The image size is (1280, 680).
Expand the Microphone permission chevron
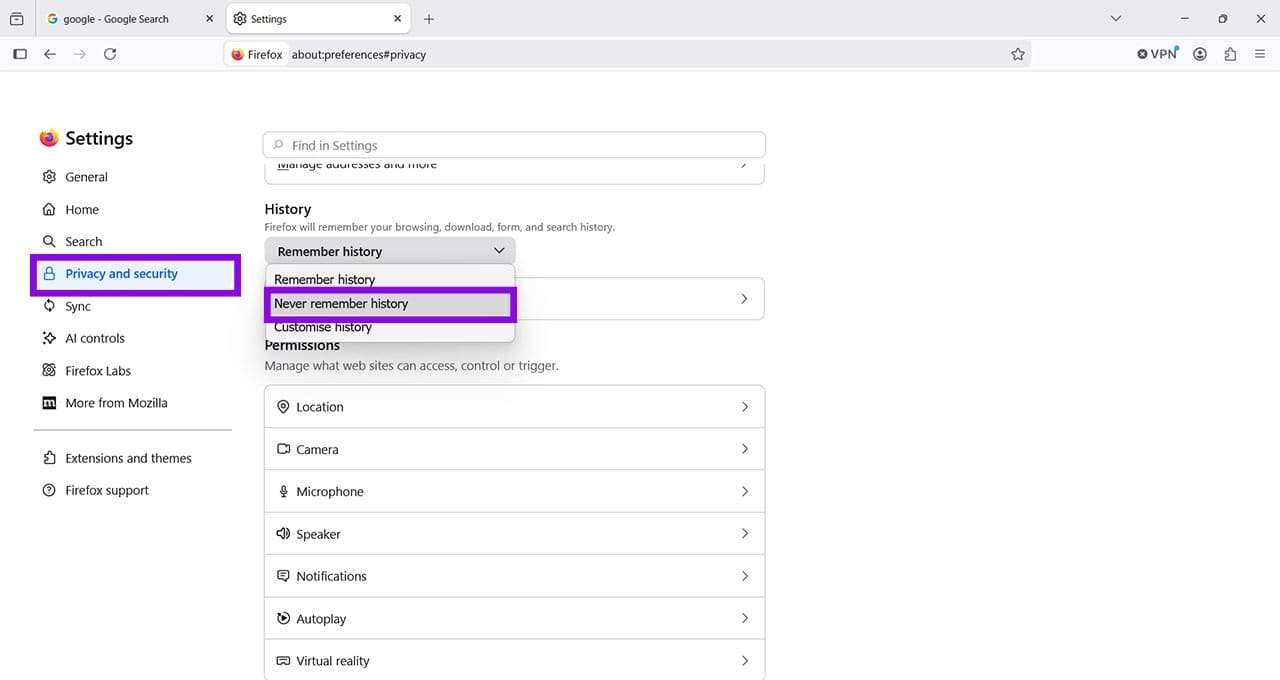click(x=745, y=491)
